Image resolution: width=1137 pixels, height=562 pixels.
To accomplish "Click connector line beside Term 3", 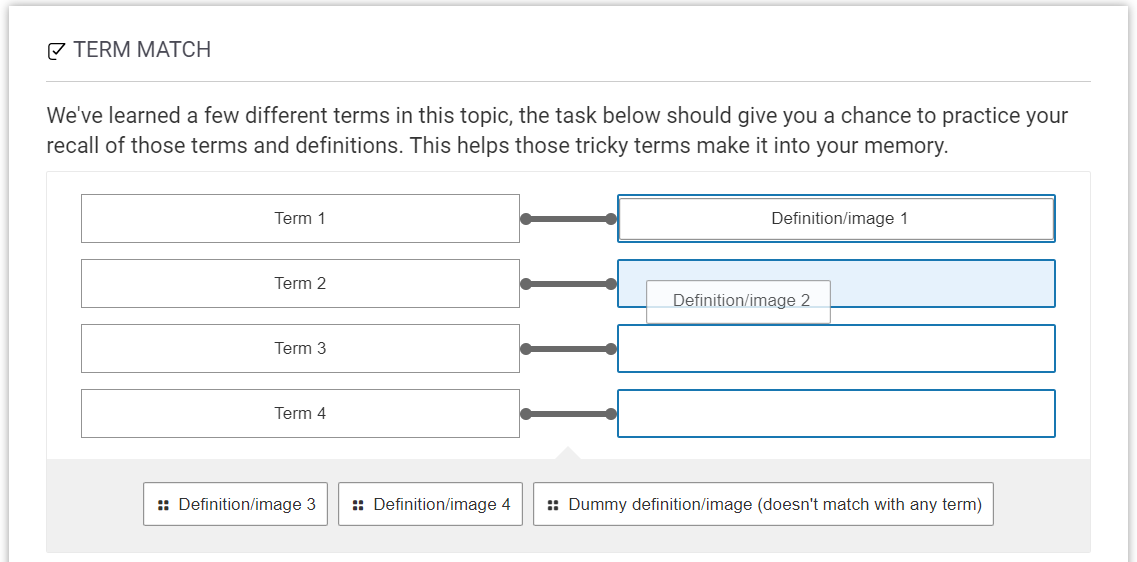I will (x=568, y=349).
